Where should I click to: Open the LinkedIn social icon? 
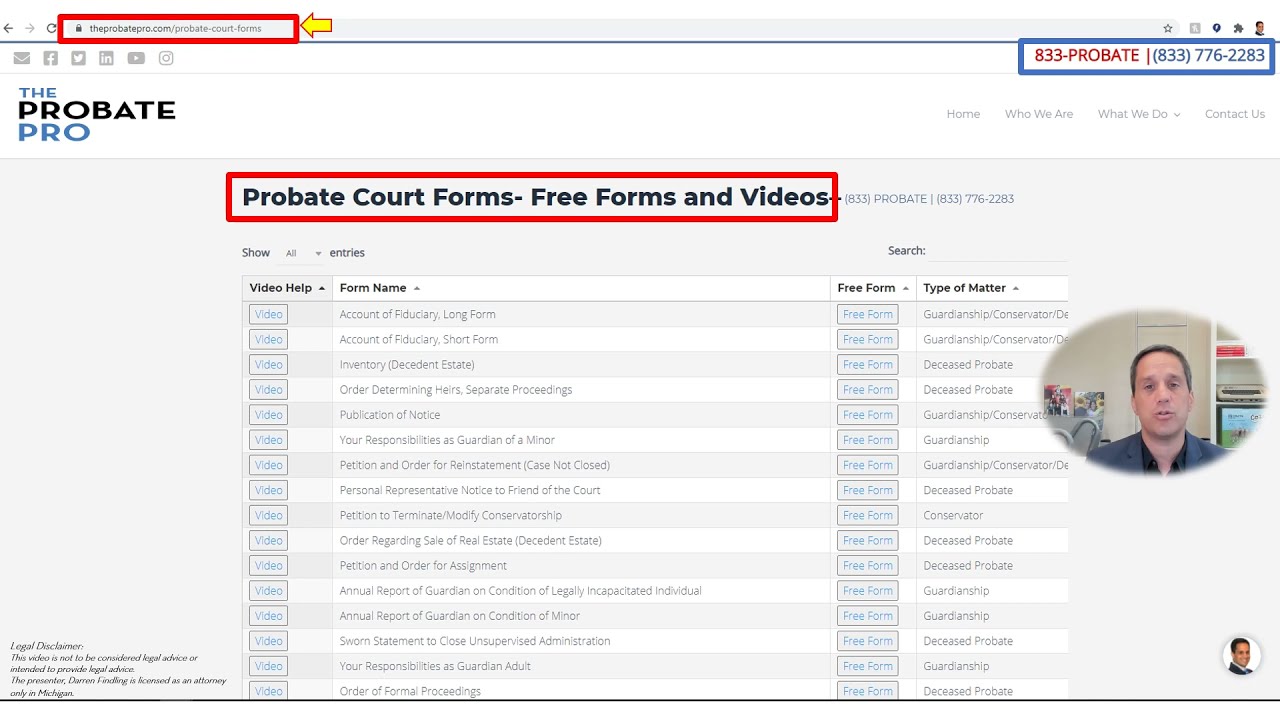point(106,58)
